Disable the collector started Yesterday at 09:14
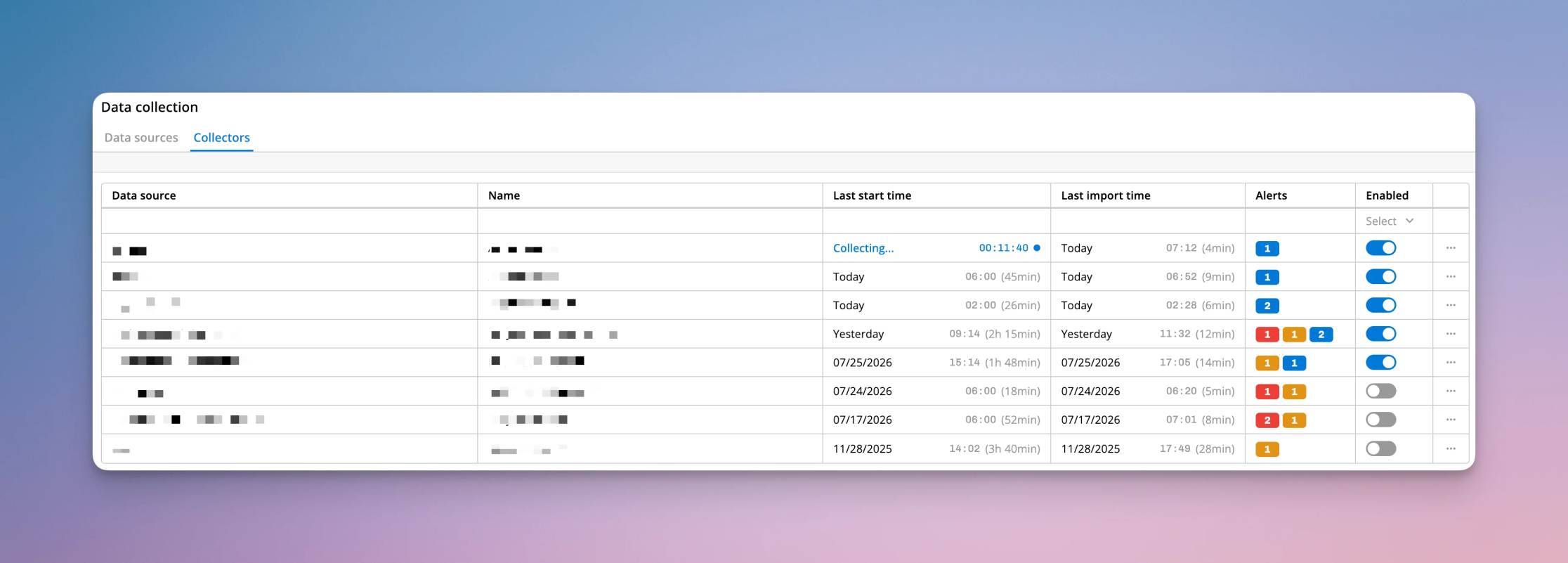1568x563 pixels. (x=1381, y=334)
